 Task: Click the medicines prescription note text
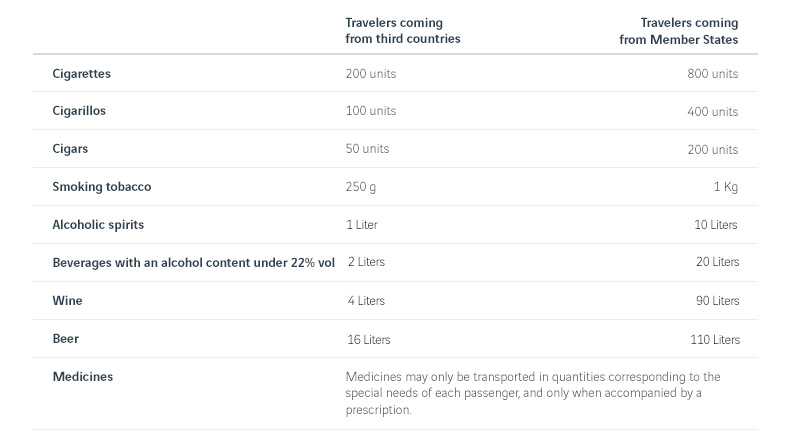pos(532,393)
